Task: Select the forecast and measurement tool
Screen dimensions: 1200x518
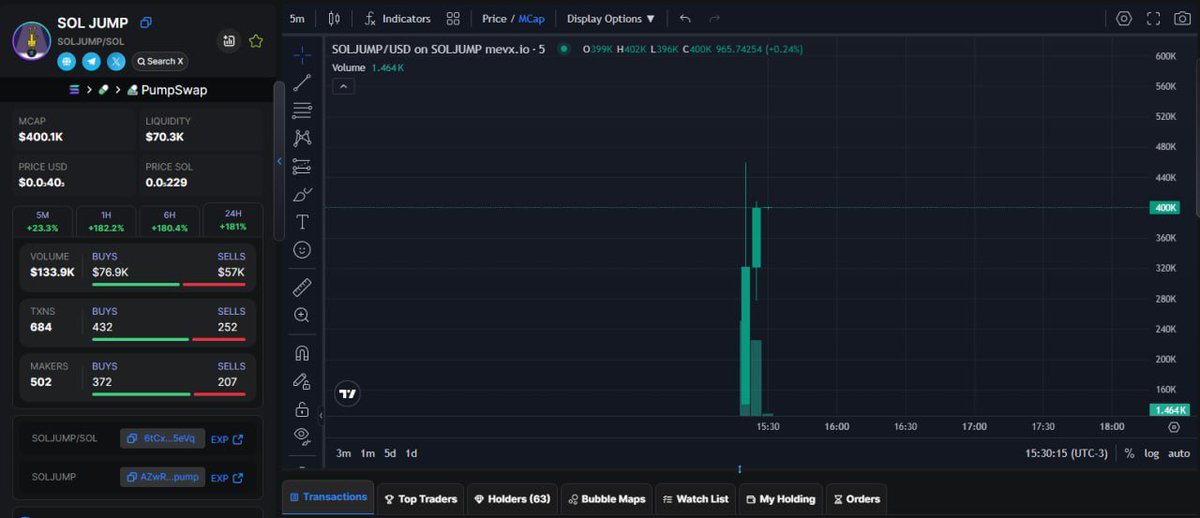Action: point(302,166)
